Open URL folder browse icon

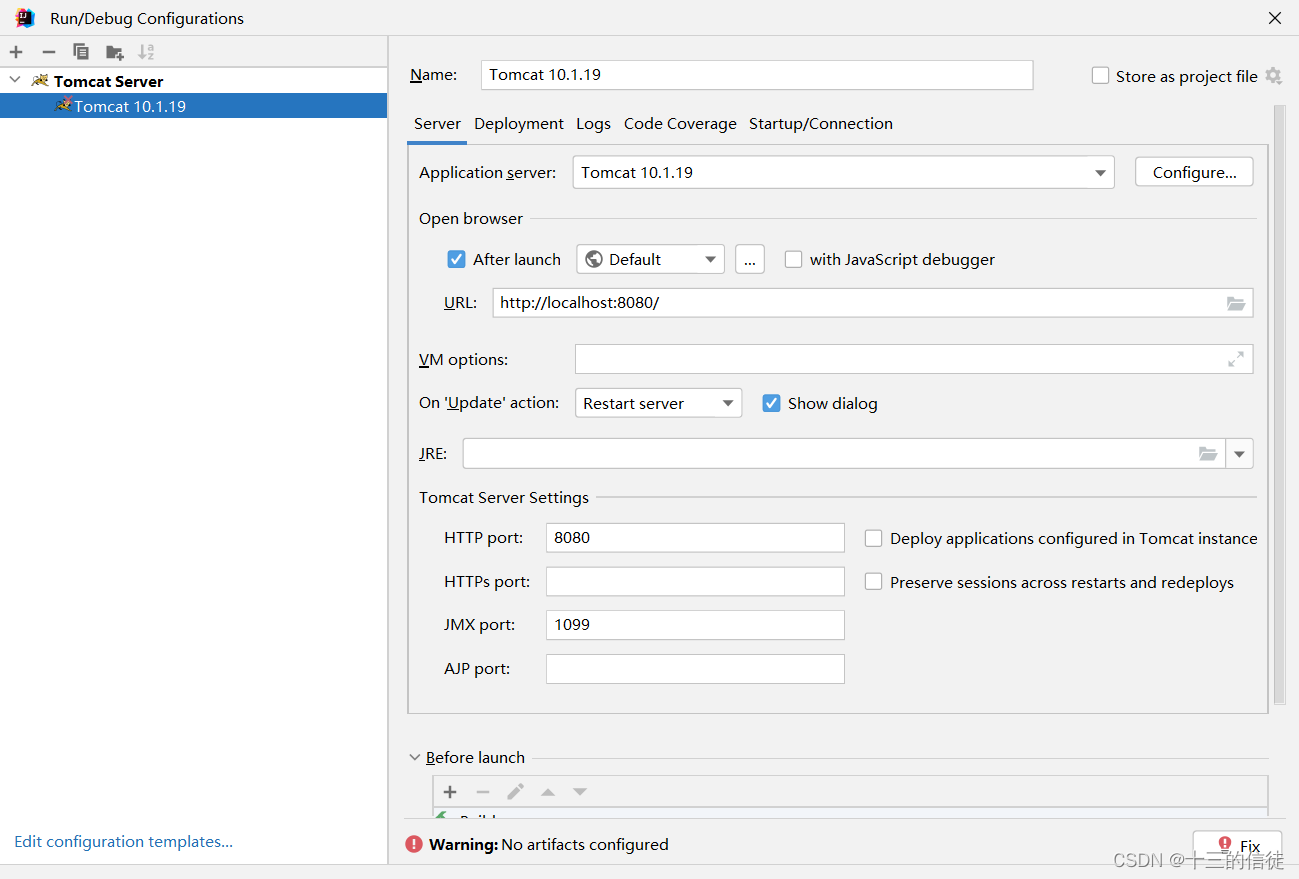1236,303
